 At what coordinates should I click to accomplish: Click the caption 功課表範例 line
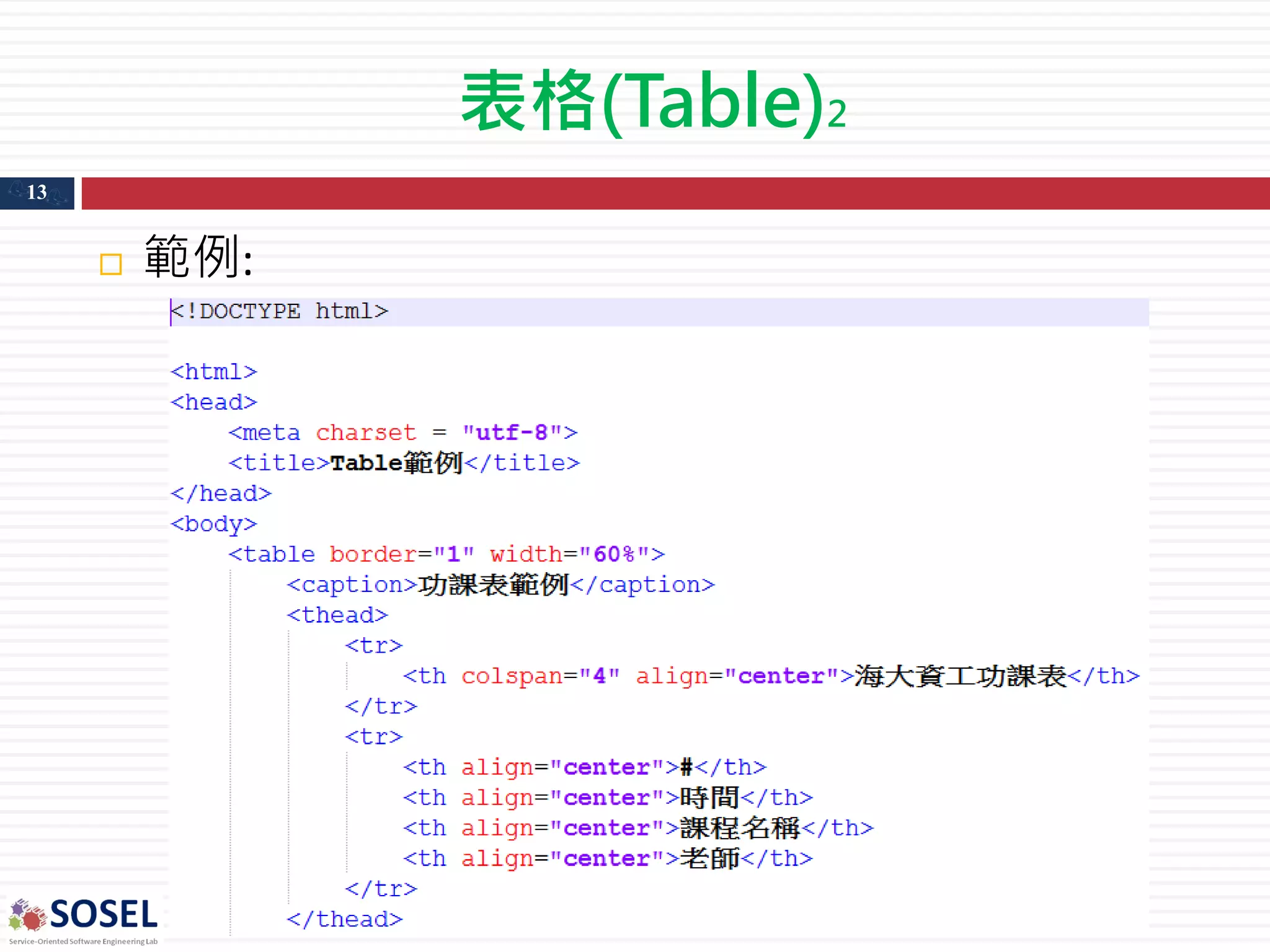(500, 584)
